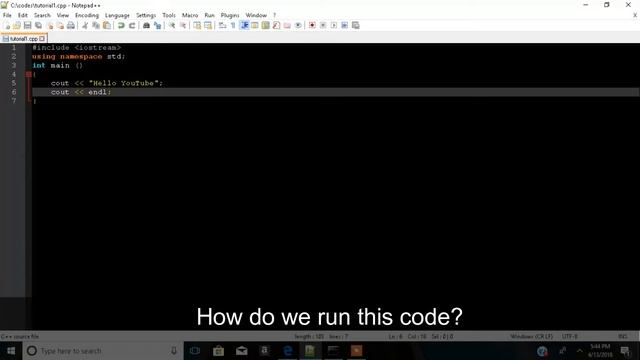Click Save Recorded Macro icon
This screenshot has height=360, width=640.
point(356,25)
